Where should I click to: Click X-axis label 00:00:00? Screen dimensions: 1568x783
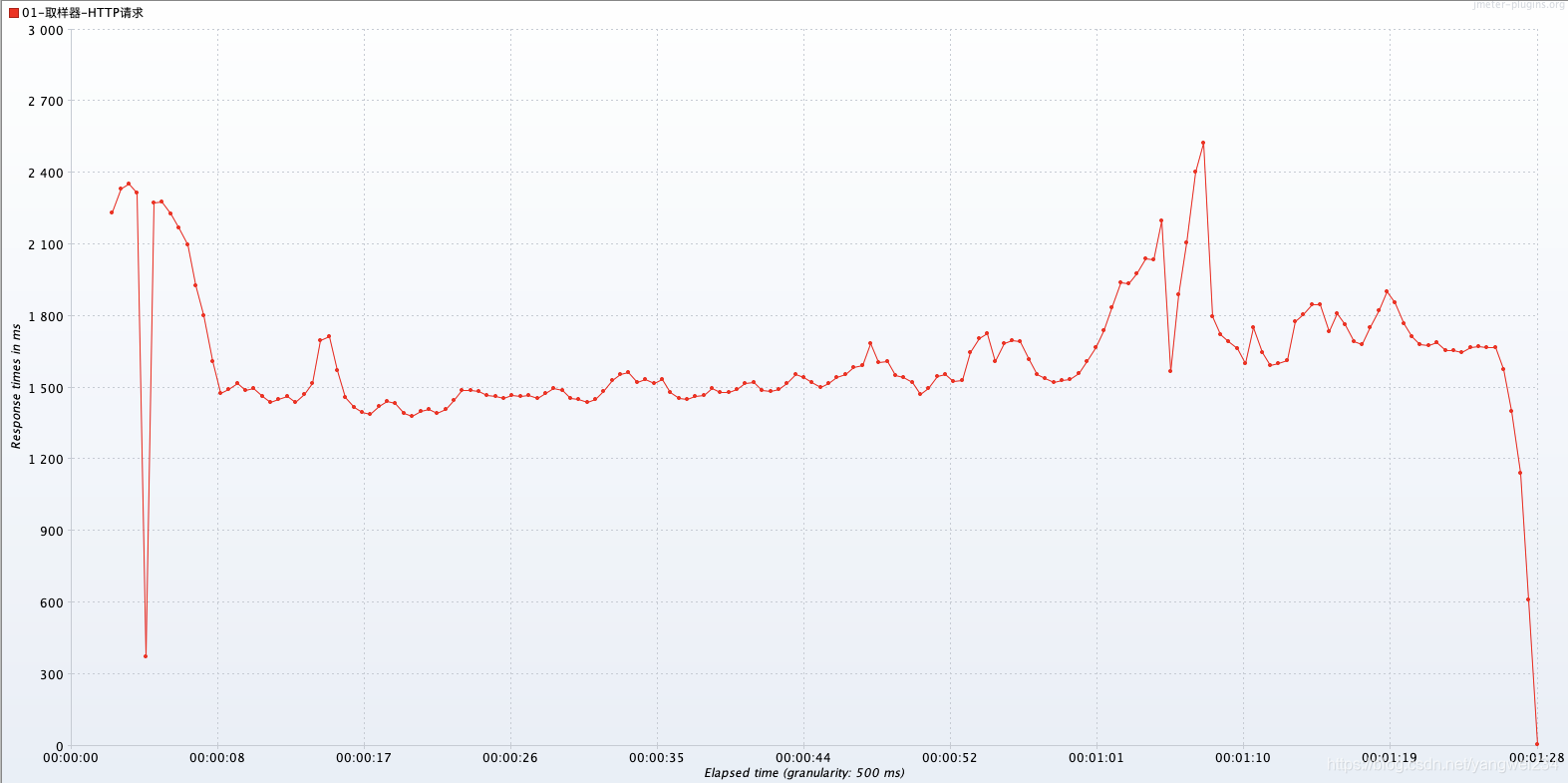pyautogui.click(x=71, y=758)
